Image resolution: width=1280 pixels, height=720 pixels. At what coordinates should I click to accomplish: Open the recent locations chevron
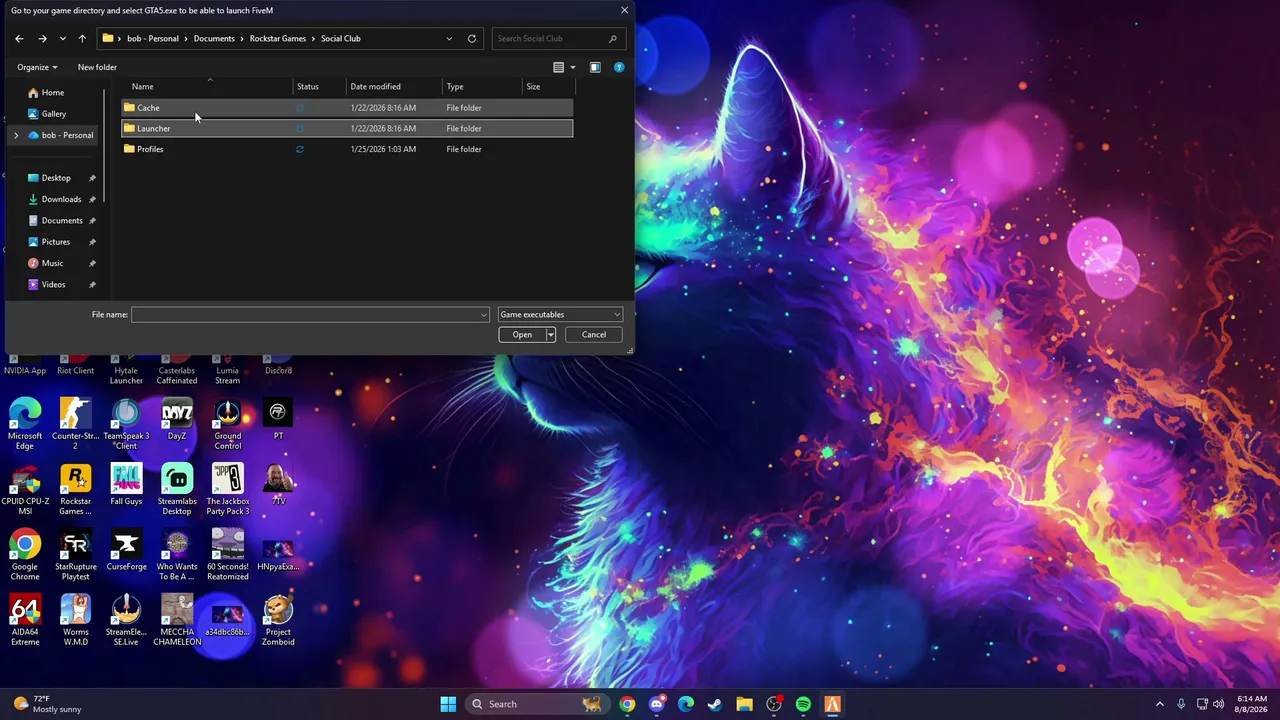[62, 39]
